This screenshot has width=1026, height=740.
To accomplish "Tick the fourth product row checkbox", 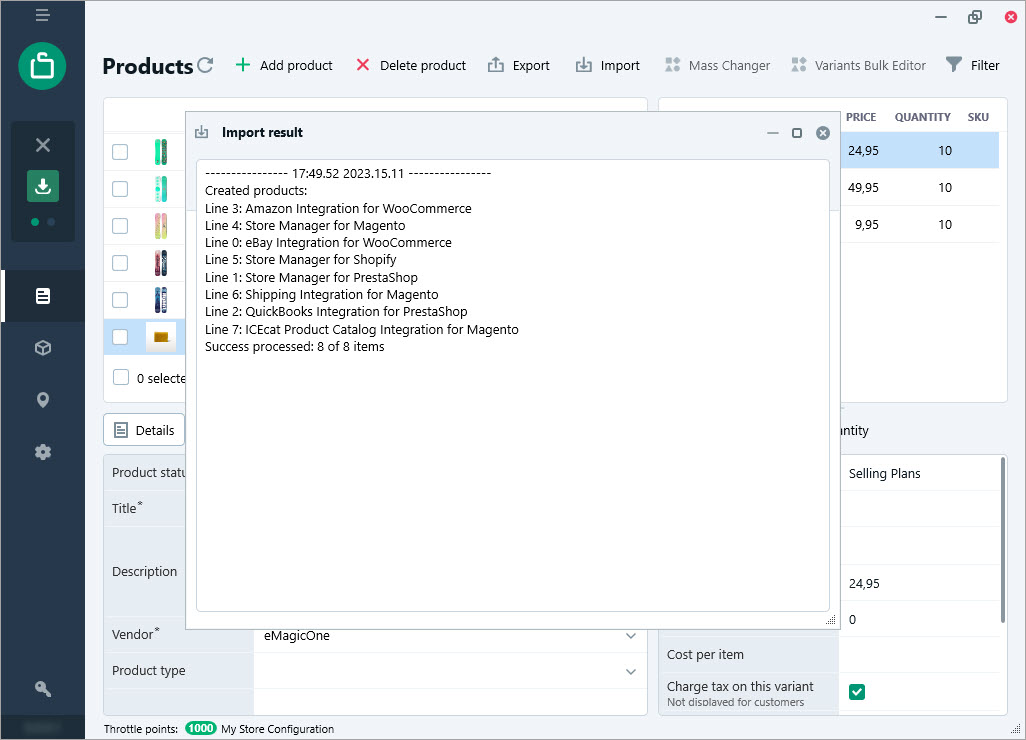I will coord(120,263).
